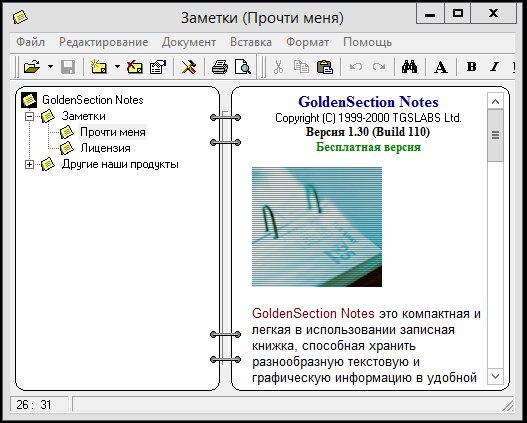Maximize the Заметки window
This screenshot has width=527, height=423.
pos(457,14)
